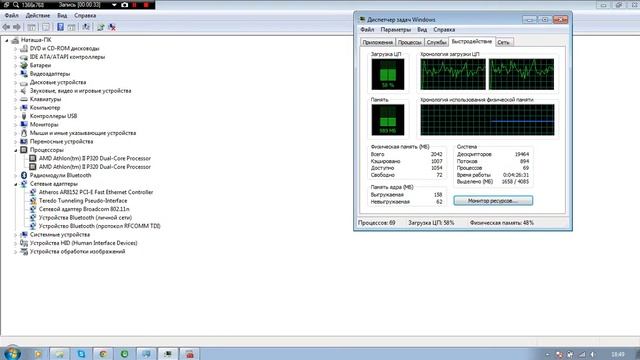Screen dimensions: 640x360
Task: Select Teredo Tunneling Pseudo-Interface adapter
Action: [x=83, y=200]
